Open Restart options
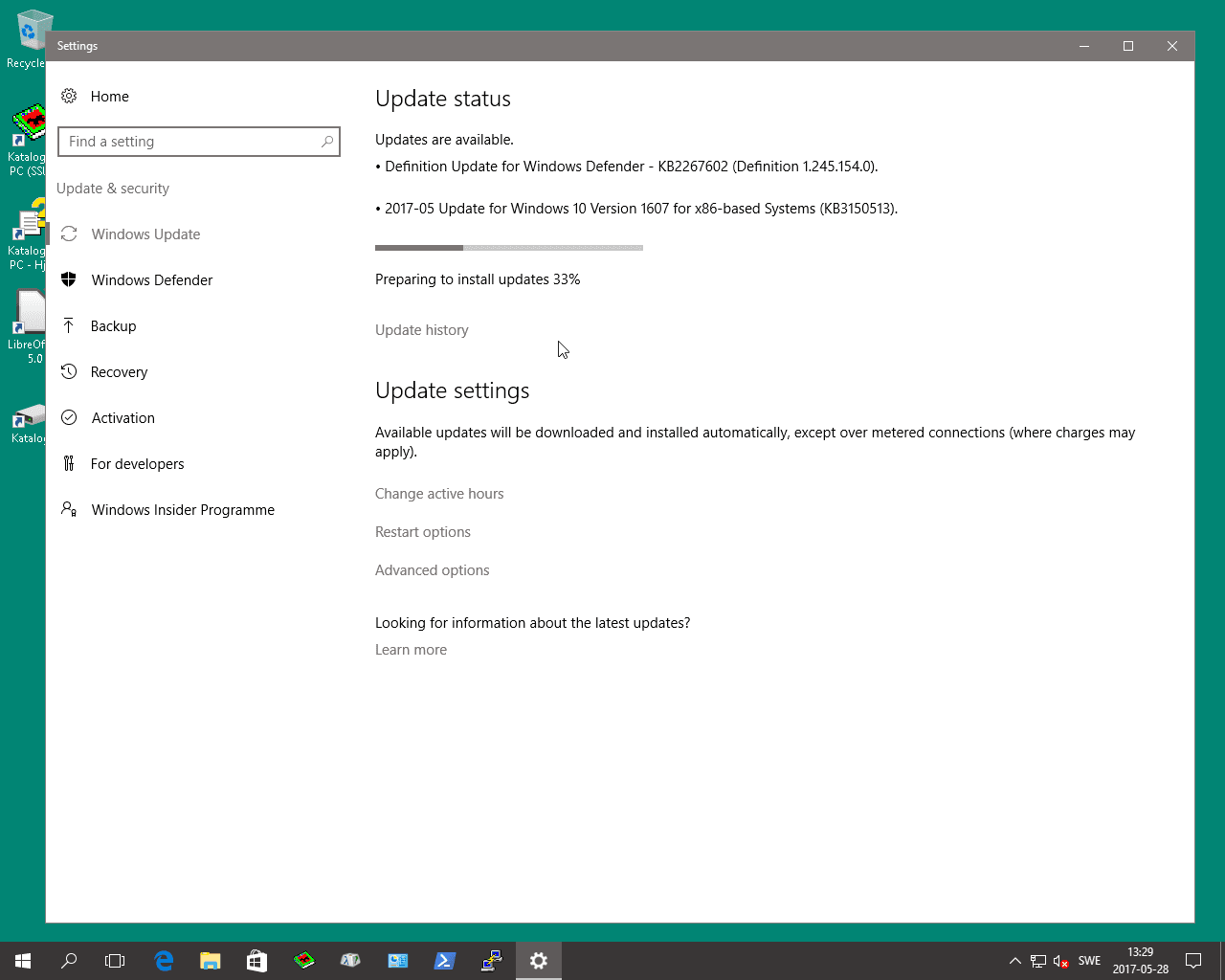1225x980 pixels. pos(423,532)
